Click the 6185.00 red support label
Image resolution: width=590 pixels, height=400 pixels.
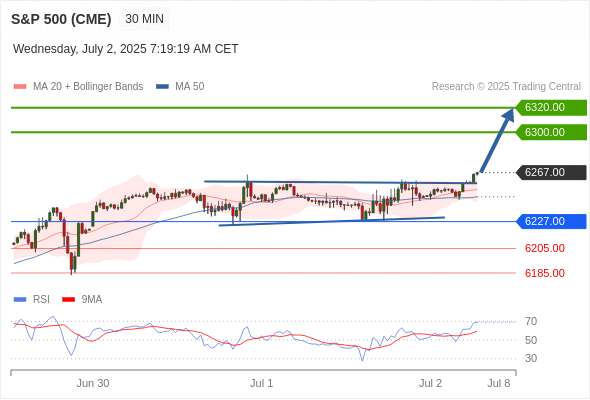point(545,273)
